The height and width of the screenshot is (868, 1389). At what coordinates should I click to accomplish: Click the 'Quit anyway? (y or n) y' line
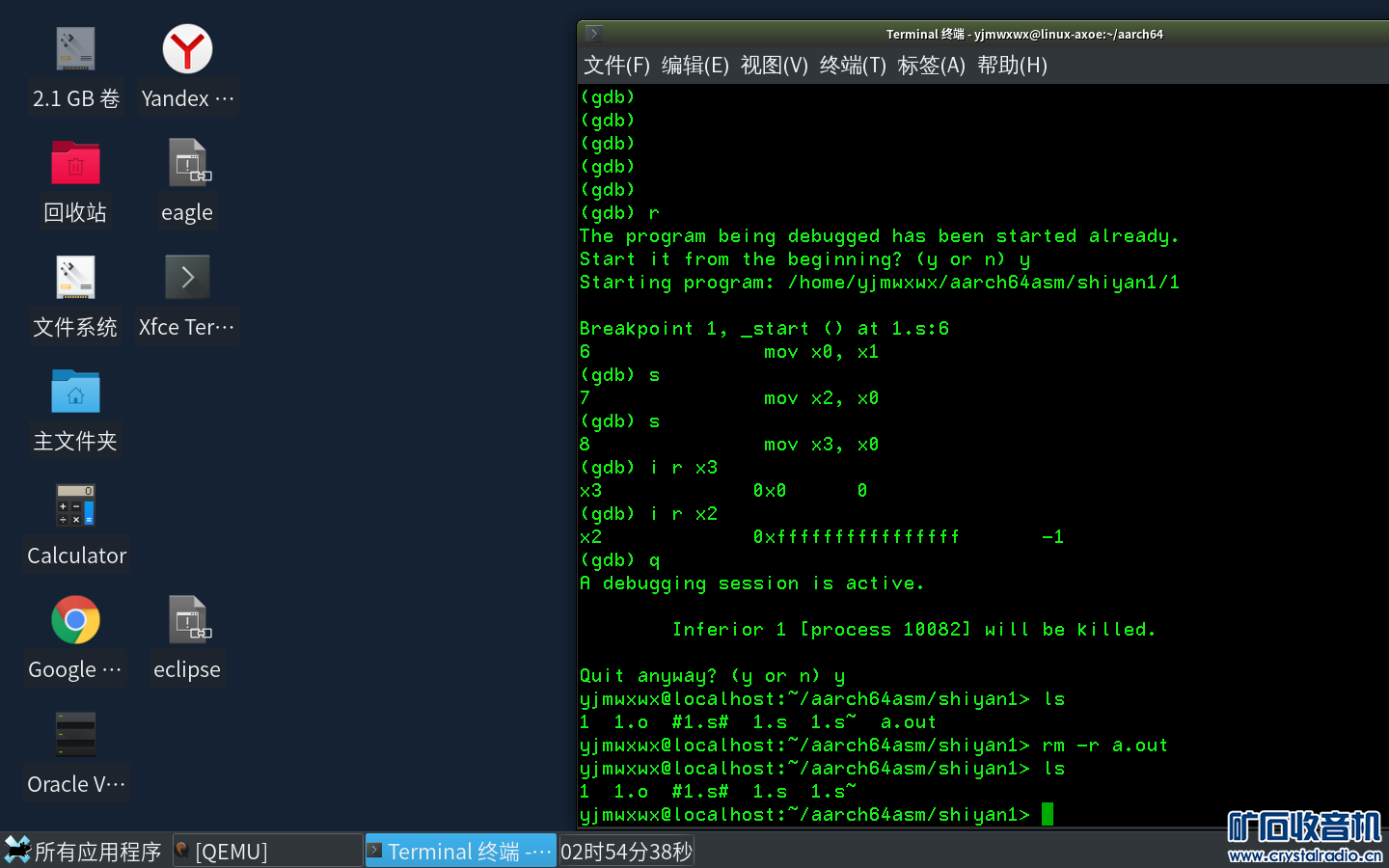pyautogui.click(x=713, y=676)
